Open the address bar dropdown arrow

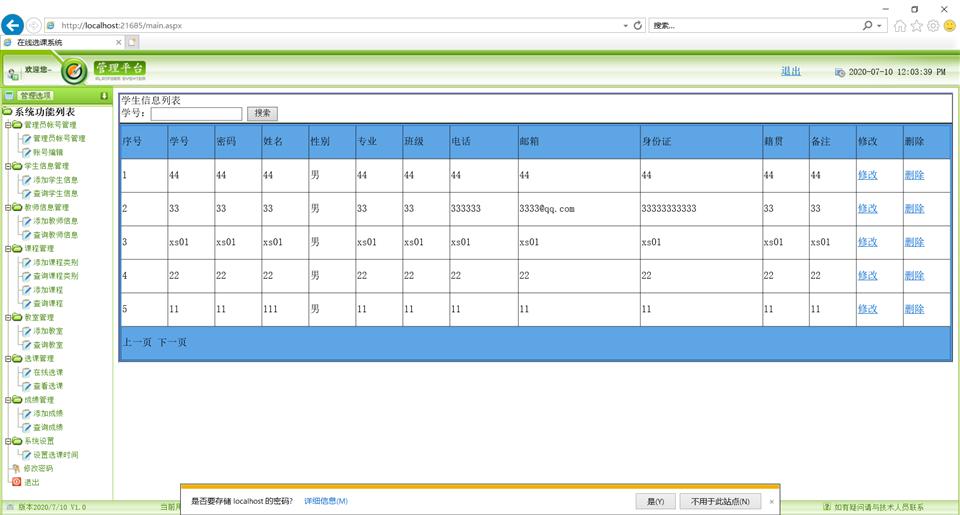click(626, 25)
